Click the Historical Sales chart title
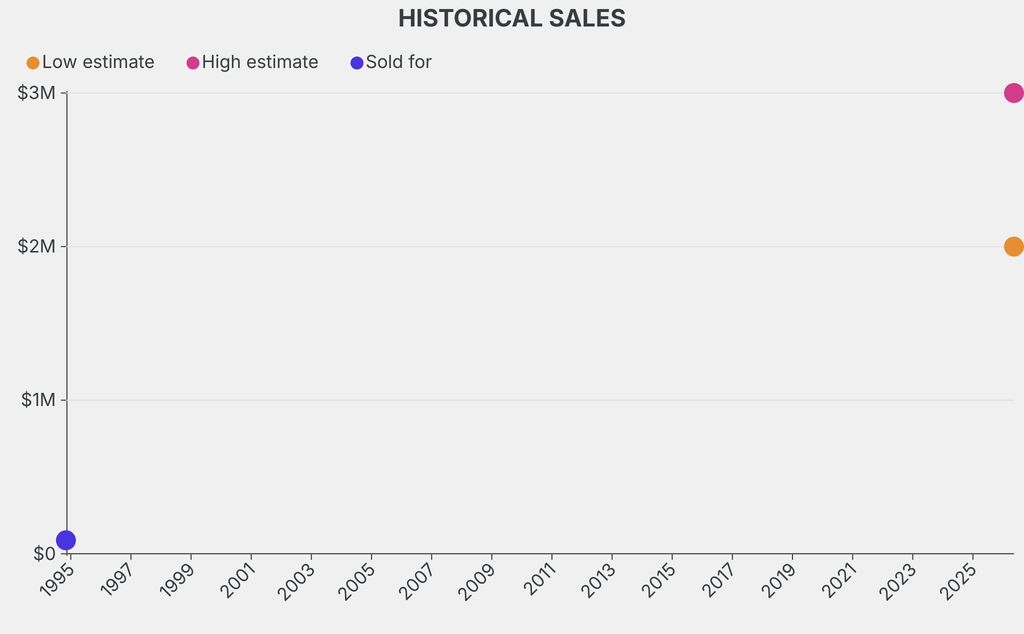The height and width of the screenshot is (634, 1024). [512, 18]
